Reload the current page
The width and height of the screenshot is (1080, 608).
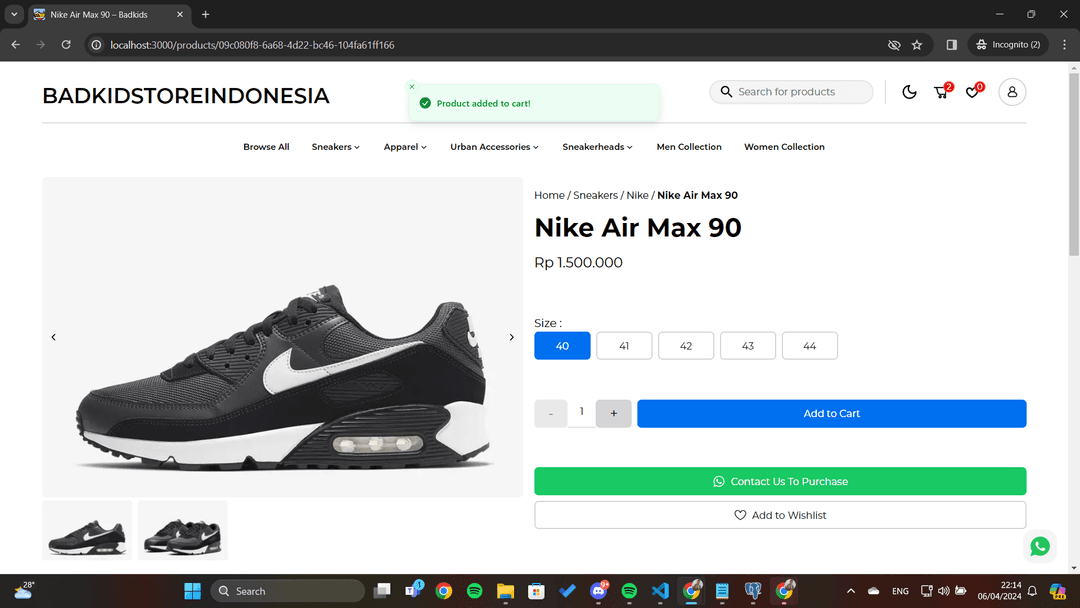pyautogui.click(x=66, y=45)
